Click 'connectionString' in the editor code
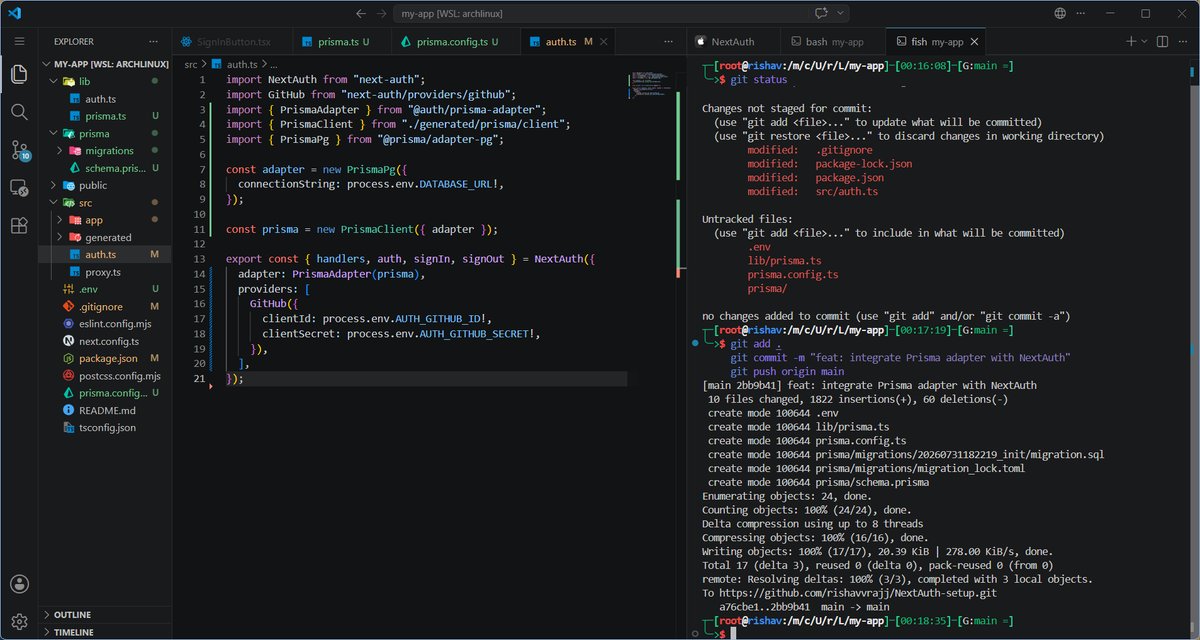 tap(286, 184)
